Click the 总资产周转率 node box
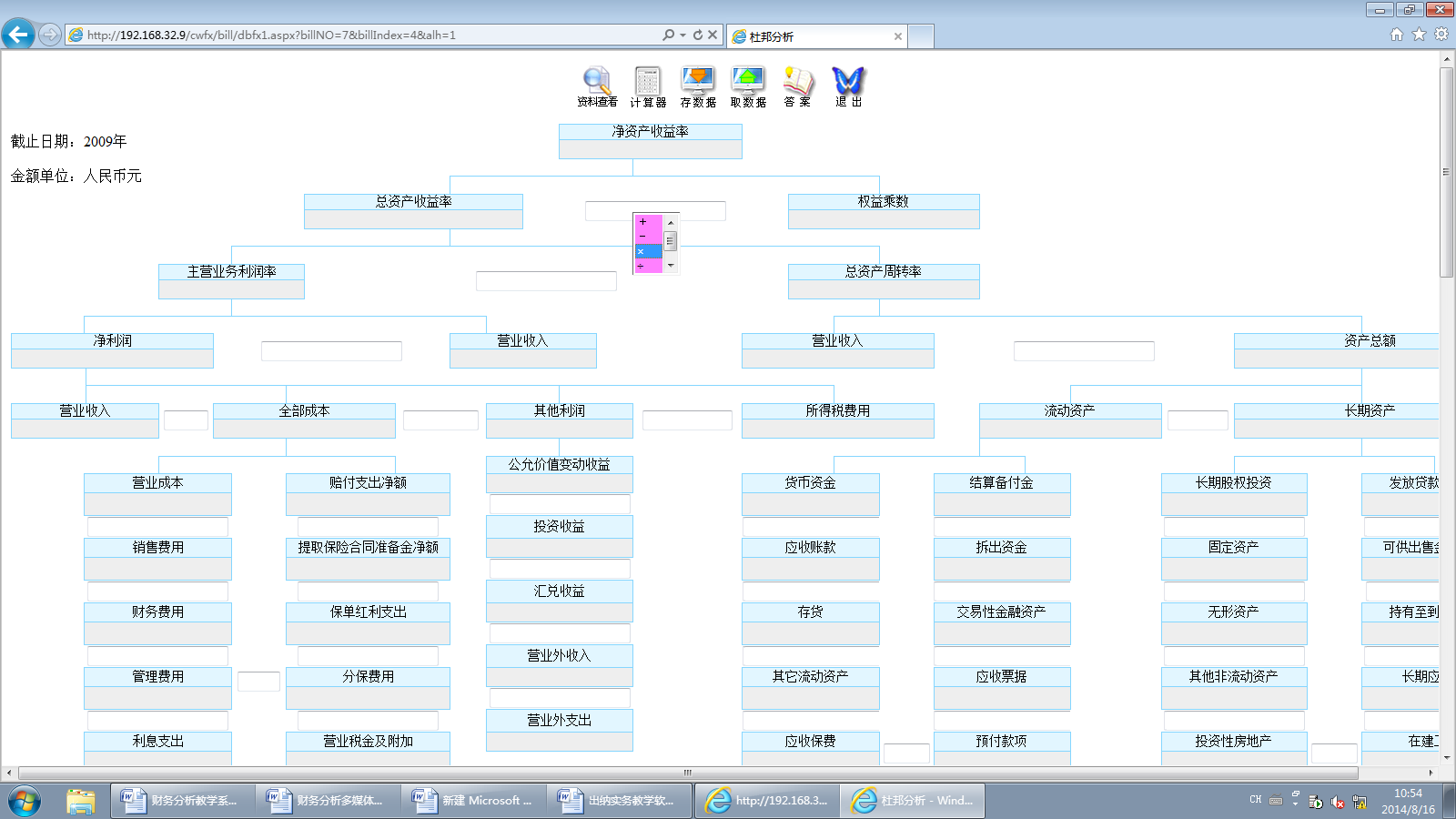Image resolution: width=1456 pixels, height=819 pixels. (x=884, y=281)
